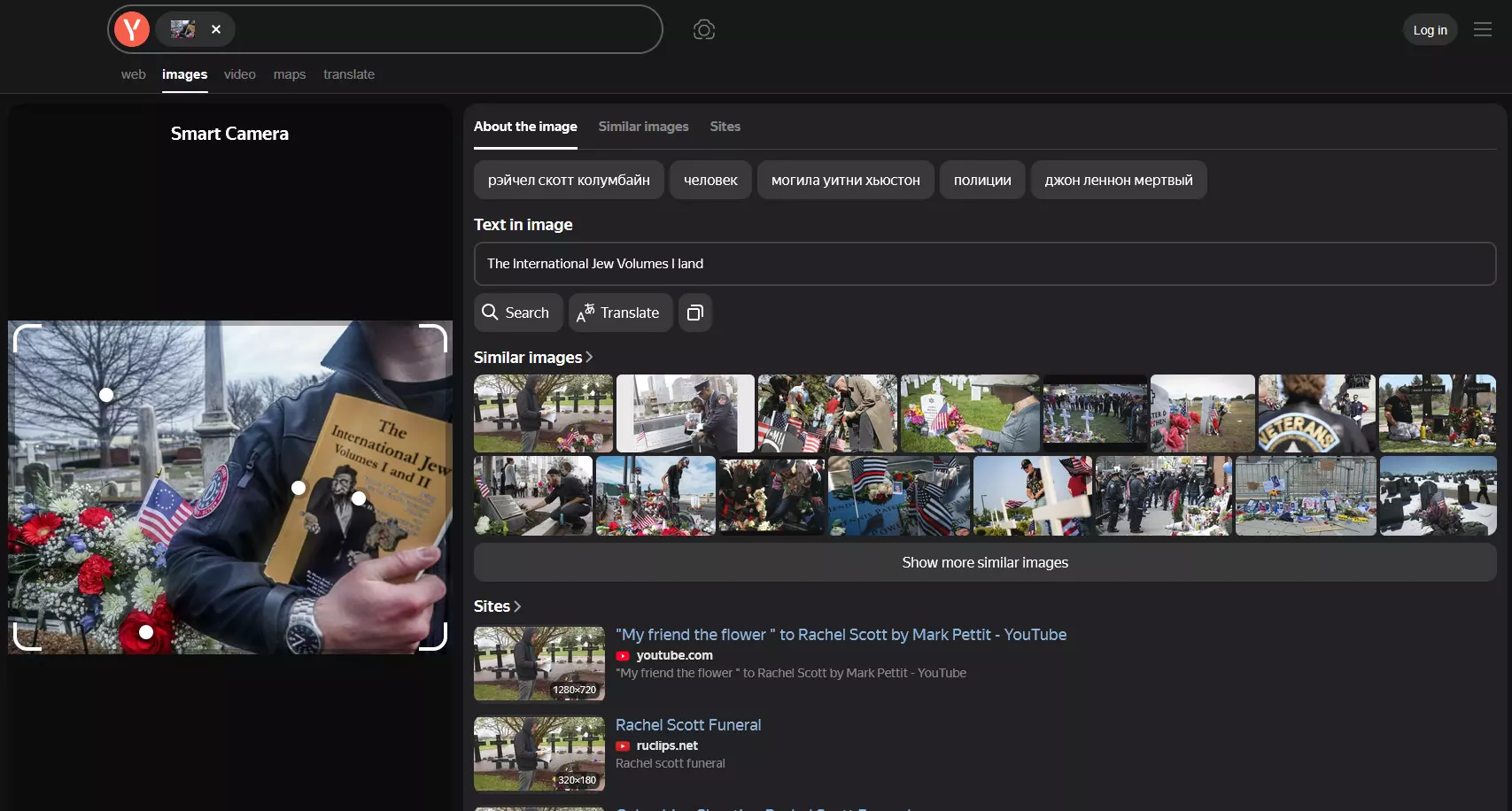
Task: Open the 1280×720 site result thumbnail
Action: pos(539,664)
